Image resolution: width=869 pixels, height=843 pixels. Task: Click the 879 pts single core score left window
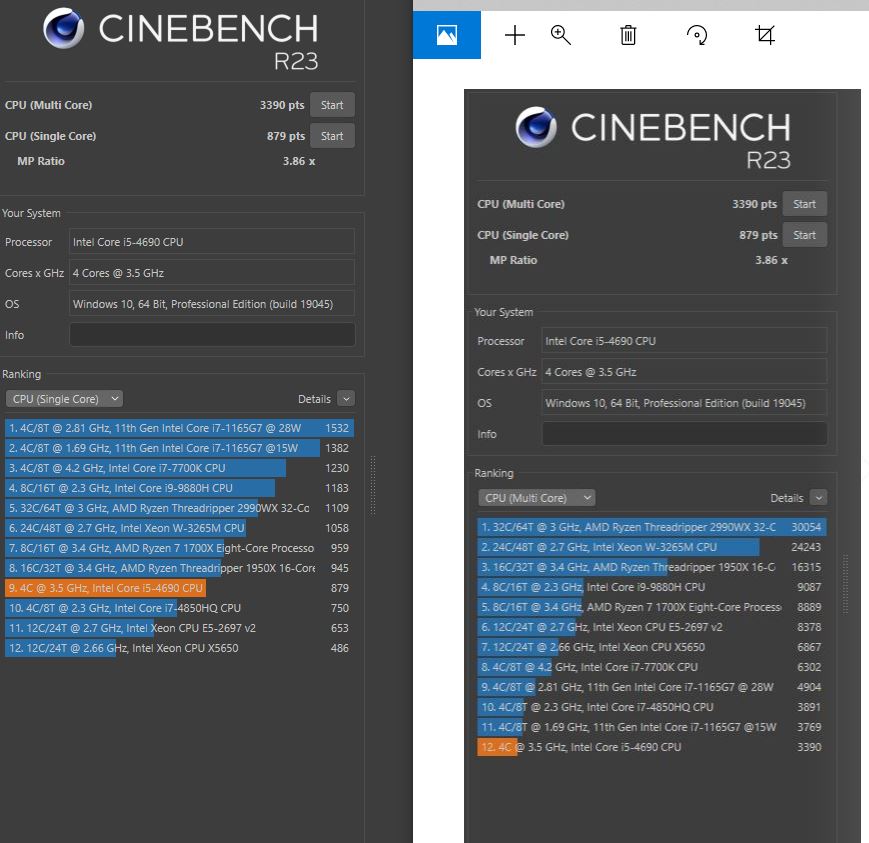tap(286, 136)
